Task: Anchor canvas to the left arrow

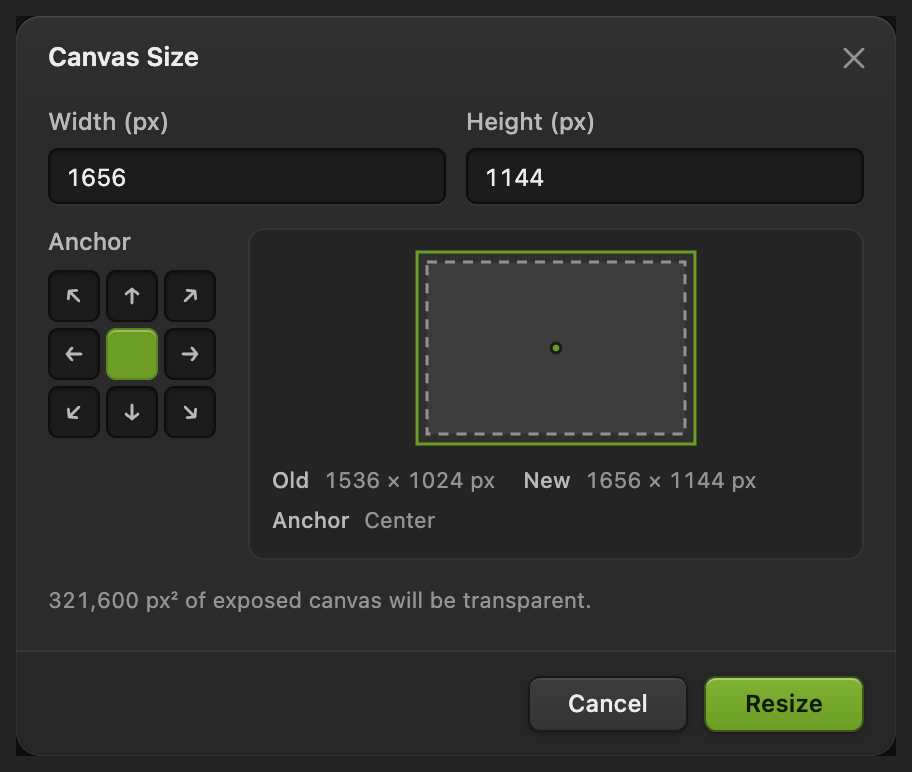Action: point(74,354)
